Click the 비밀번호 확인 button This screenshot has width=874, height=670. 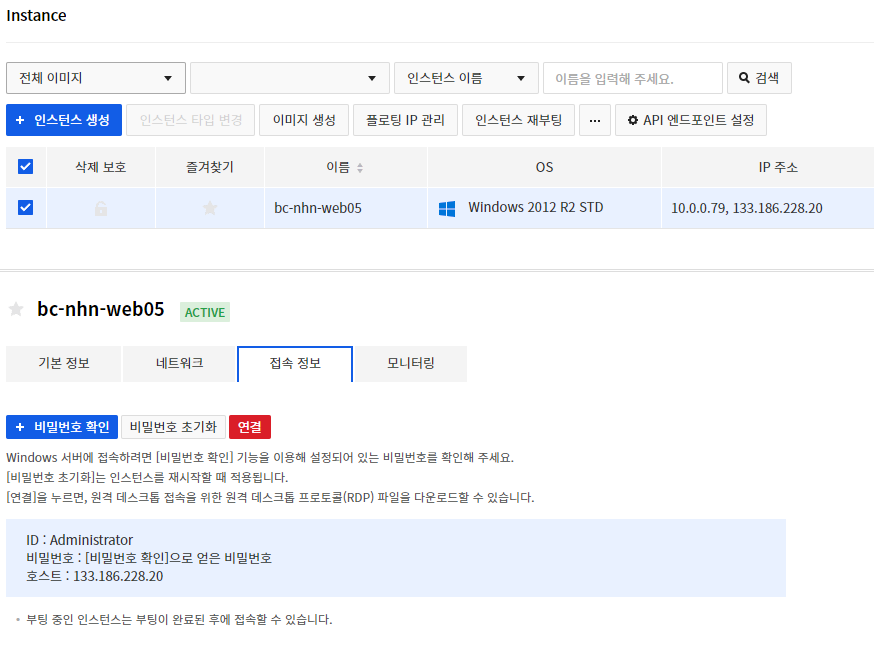click(61, 427)
